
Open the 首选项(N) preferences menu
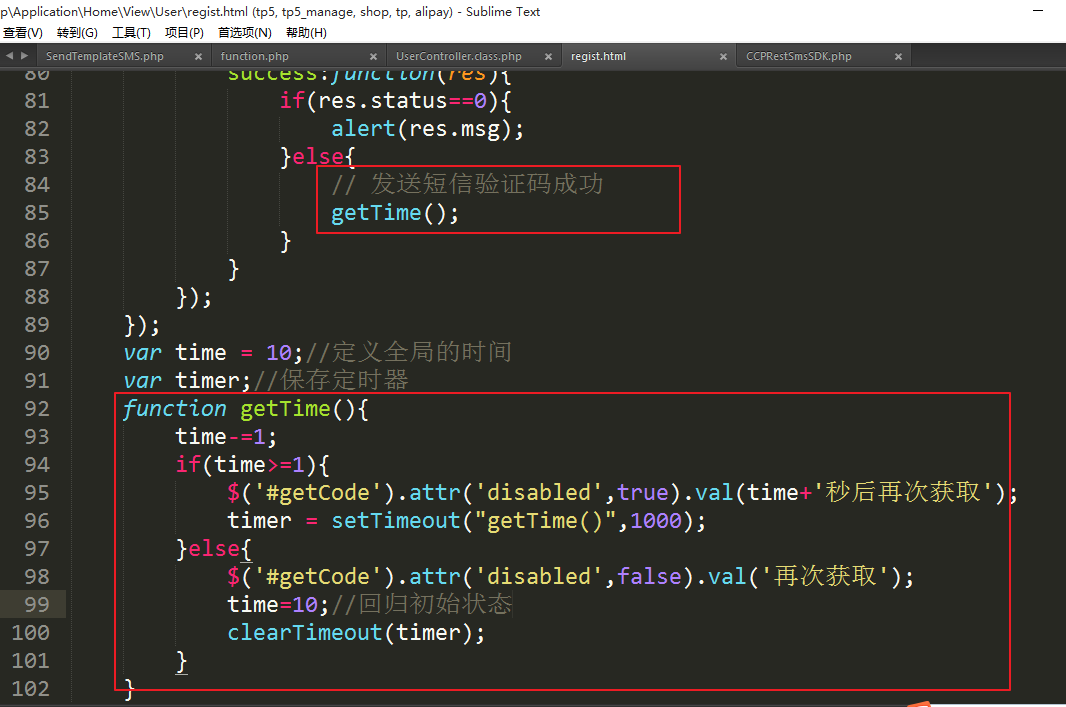pyautogui.click(x=244, y=33)
